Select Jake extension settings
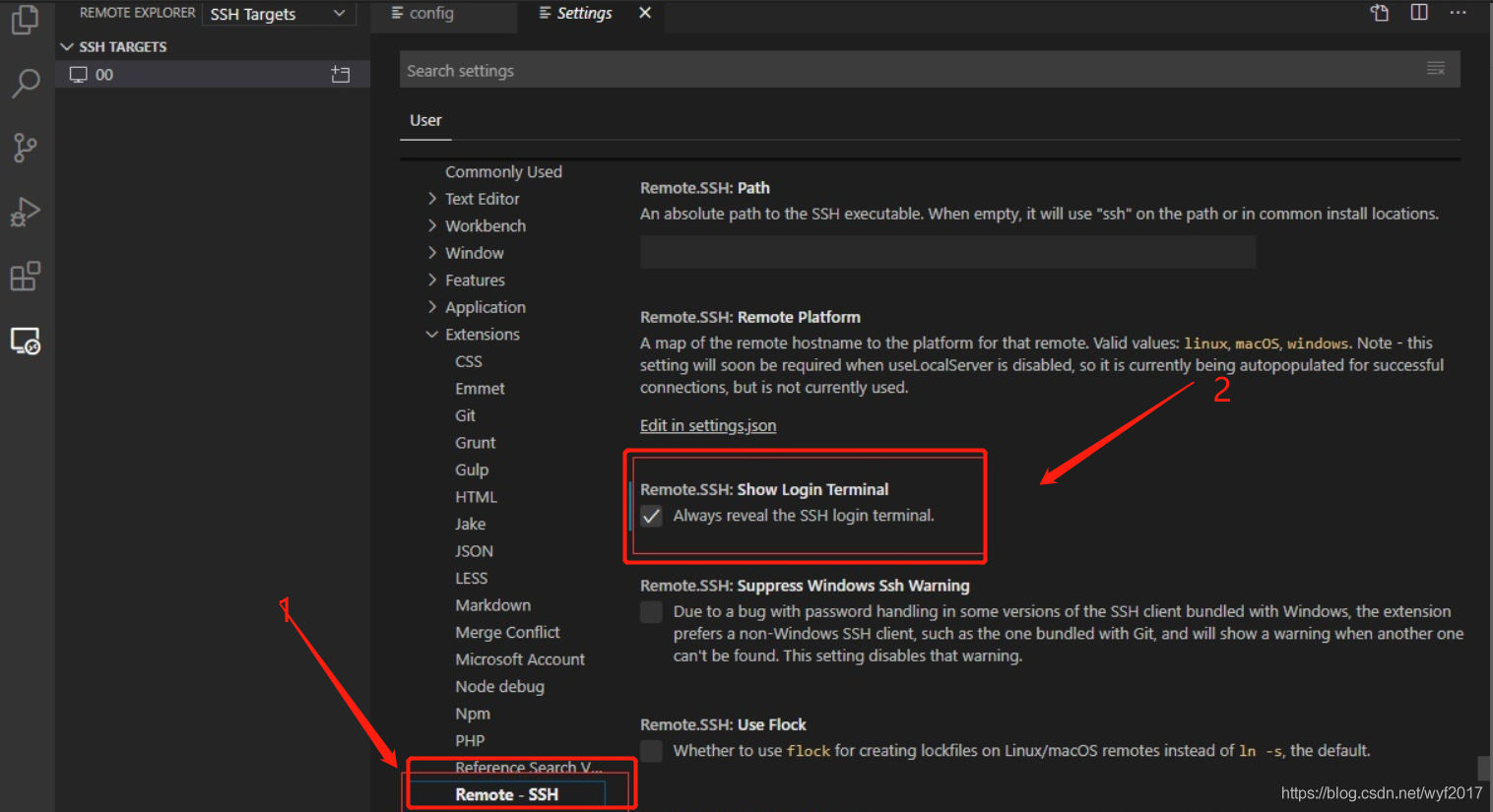This screenshot has width=1493, height=812. (x=470, y=524)
